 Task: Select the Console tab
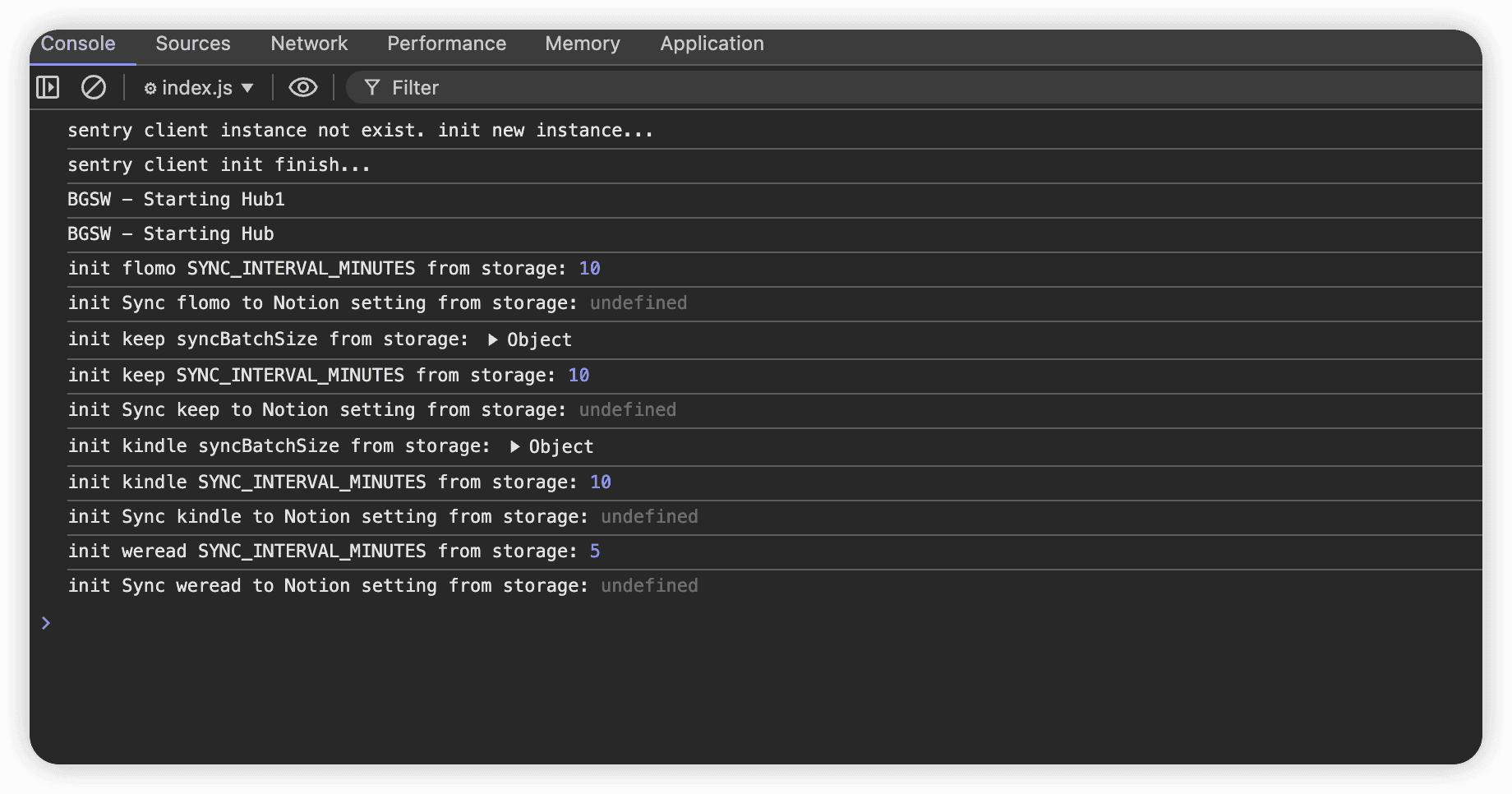(x=78, y=44)
